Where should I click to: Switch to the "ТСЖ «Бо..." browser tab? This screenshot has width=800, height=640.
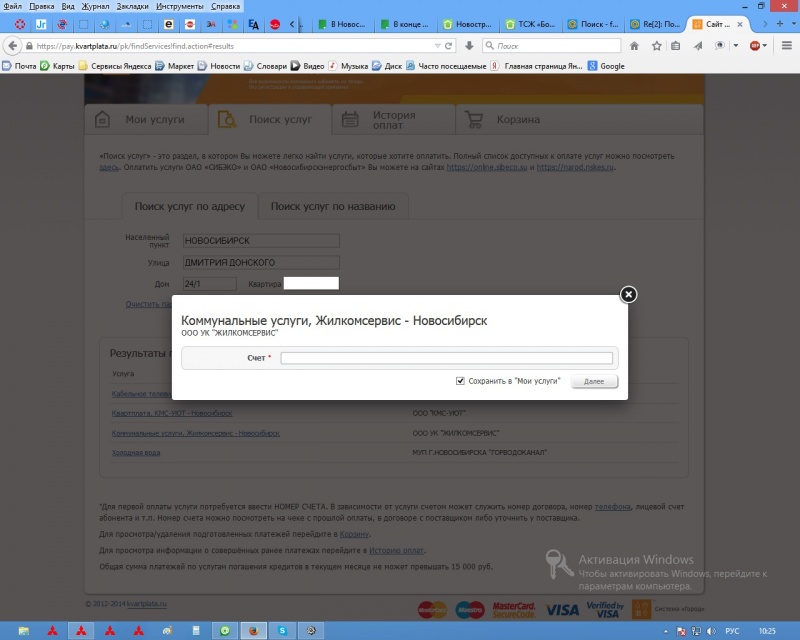(531, 24)
